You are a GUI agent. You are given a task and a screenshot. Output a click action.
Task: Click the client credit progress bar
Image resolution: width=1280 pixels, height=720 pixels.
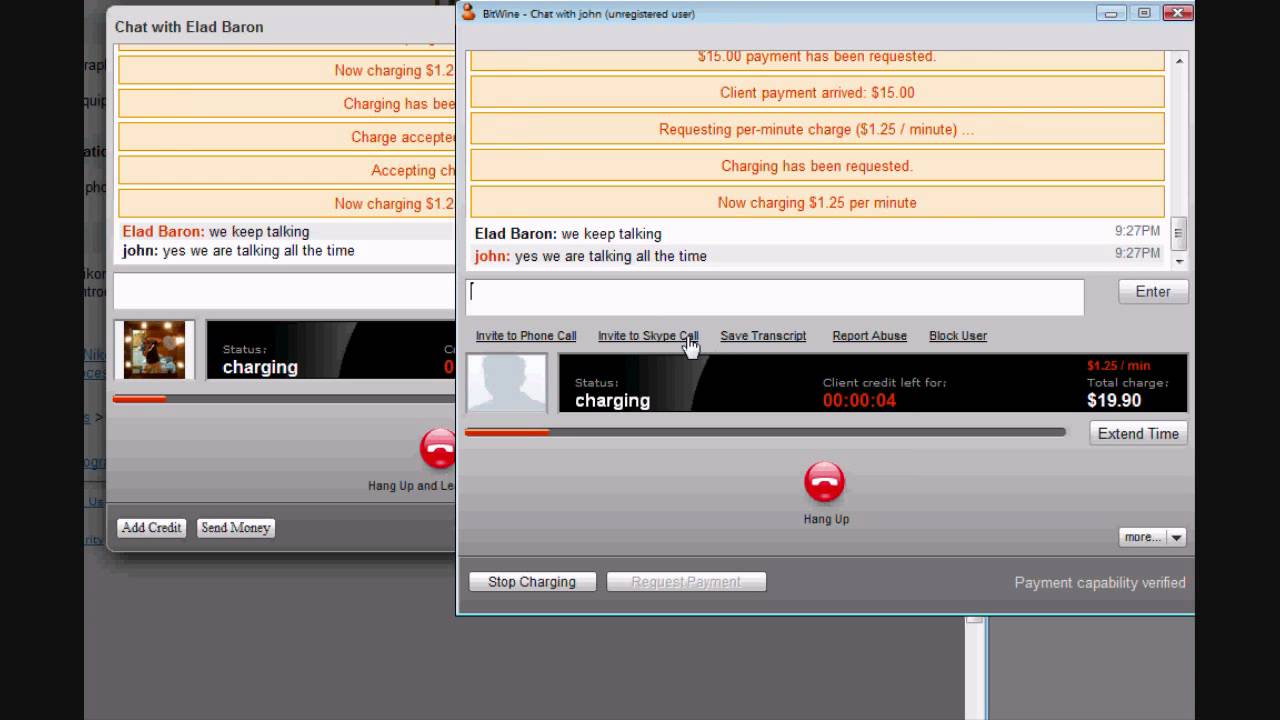pyautogui.click(x=765, y=432)
